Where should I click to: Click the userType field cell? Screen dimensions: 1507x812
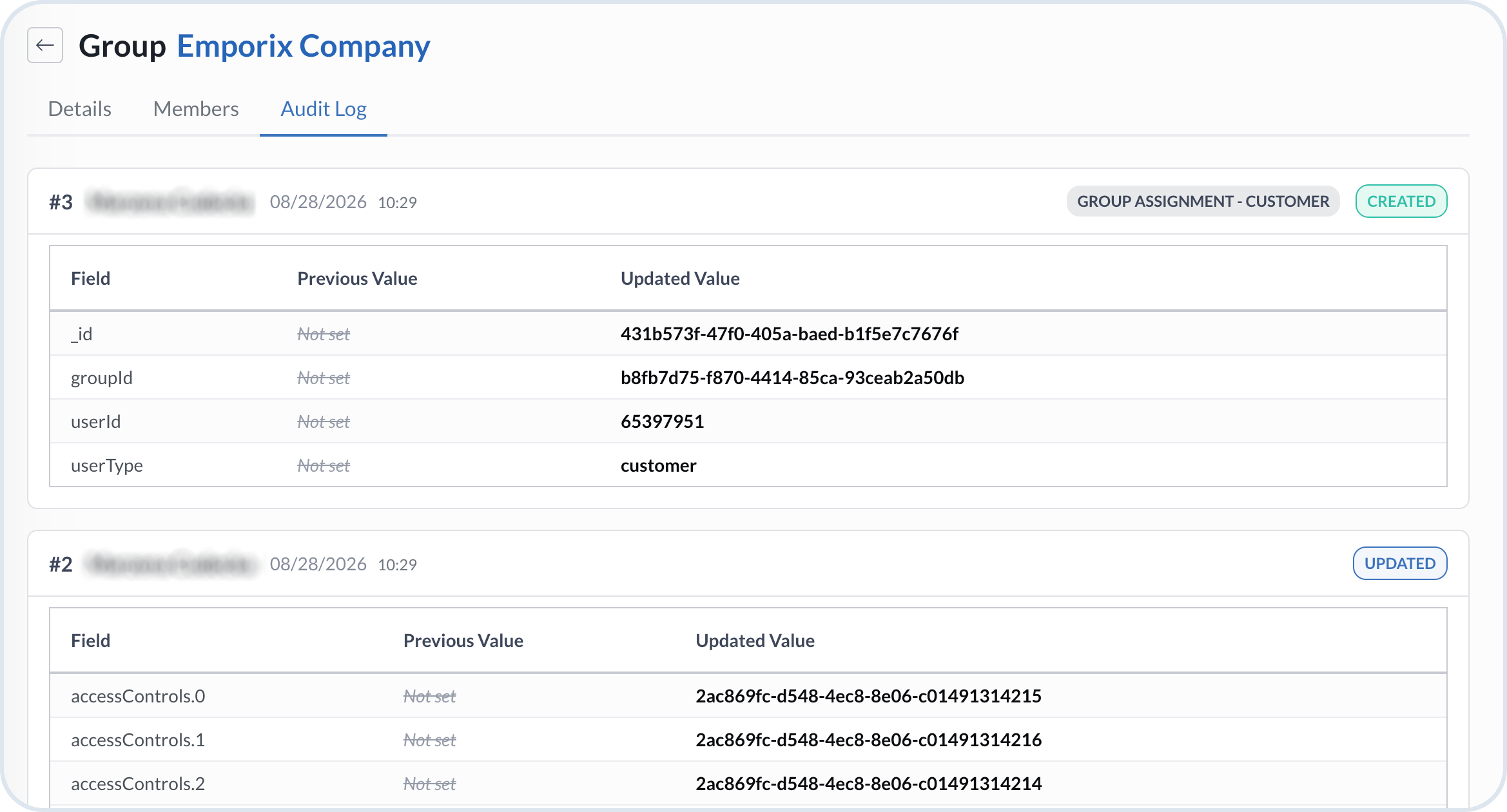(107, 466)
